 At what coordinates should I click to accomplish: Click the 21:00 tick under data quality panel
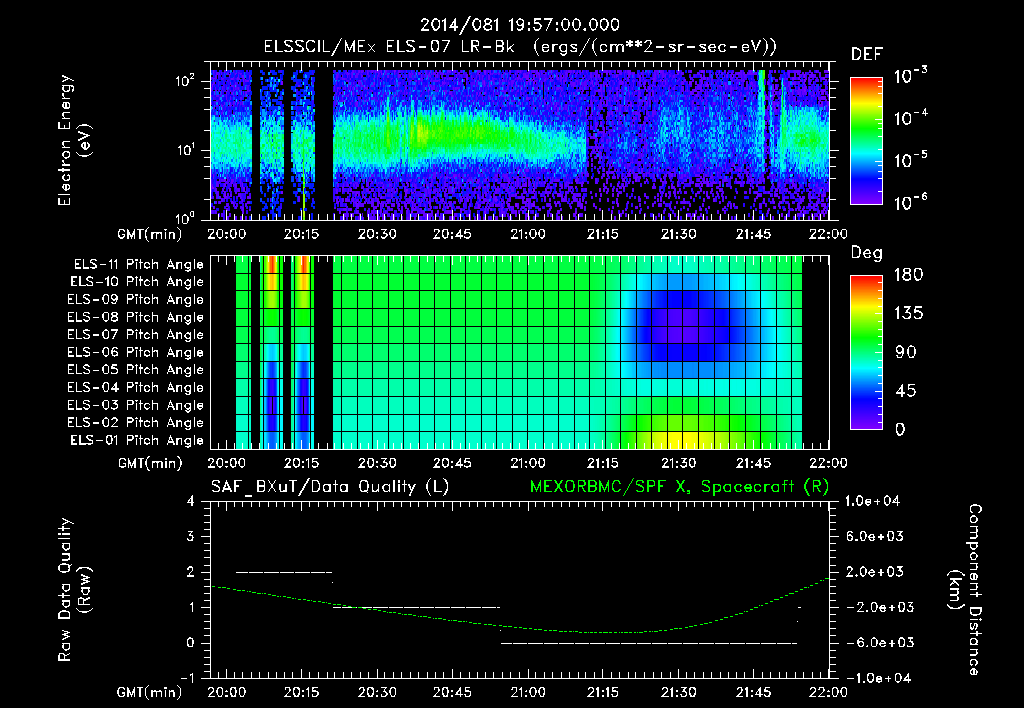tap(528, 692)
